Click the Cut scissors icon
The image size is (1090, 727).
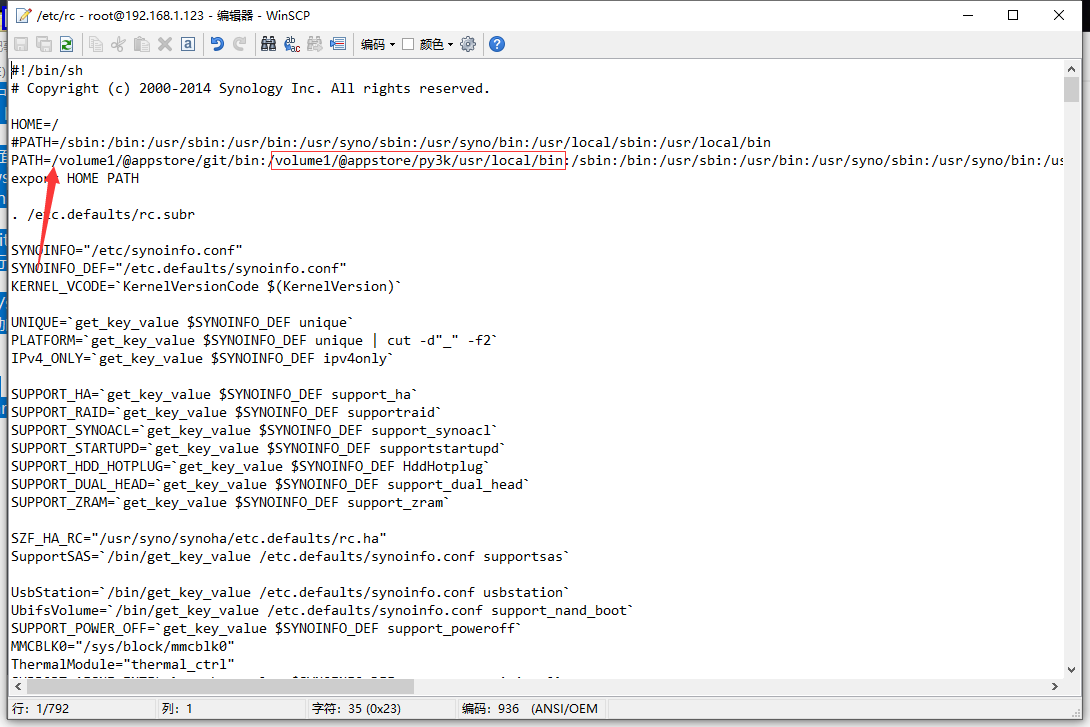119,44
